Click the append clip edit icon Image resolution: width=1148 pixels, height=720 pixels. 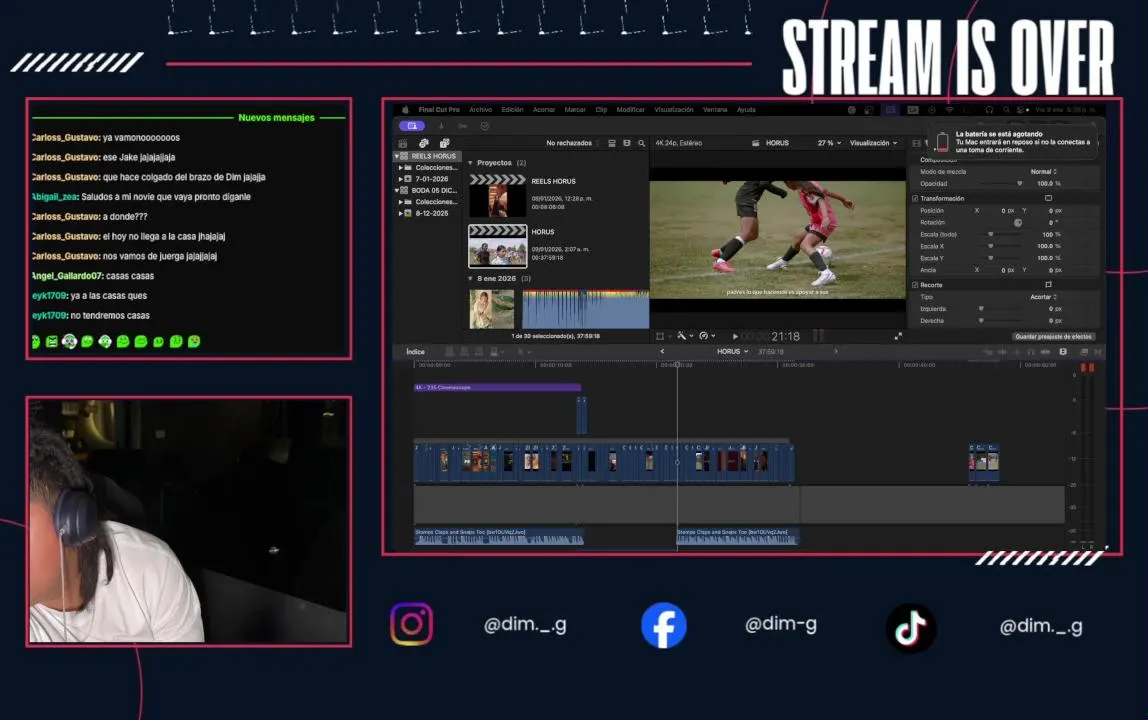(479, 352)
